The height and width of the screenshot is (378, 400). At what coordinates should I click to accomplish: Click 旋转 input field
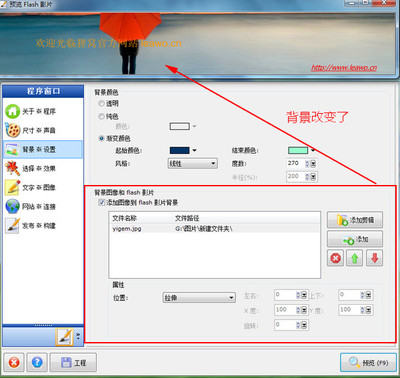[285, 325]
